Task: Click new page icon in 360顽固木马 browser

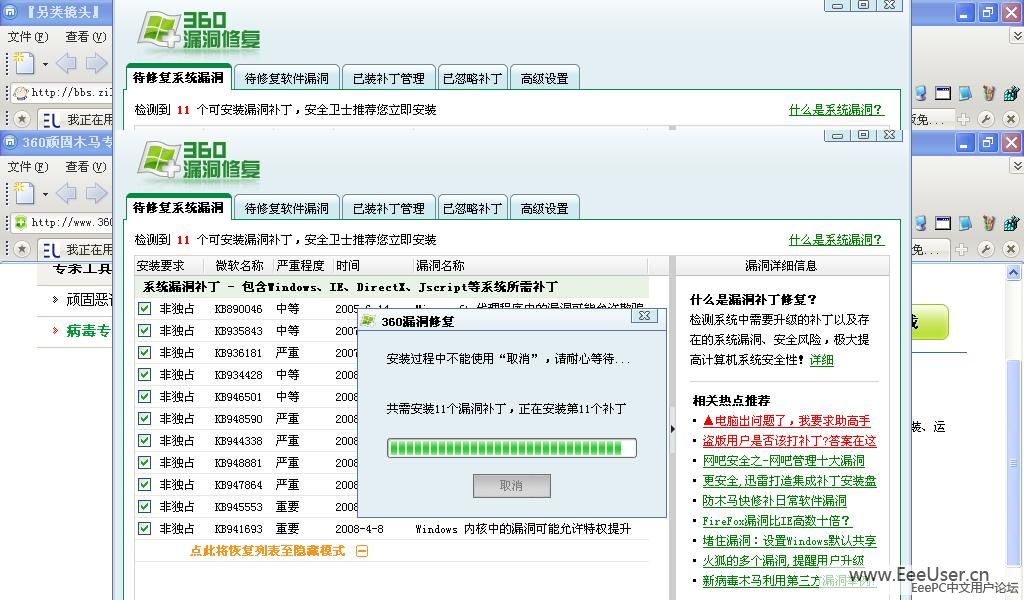Action: point(24,194)
